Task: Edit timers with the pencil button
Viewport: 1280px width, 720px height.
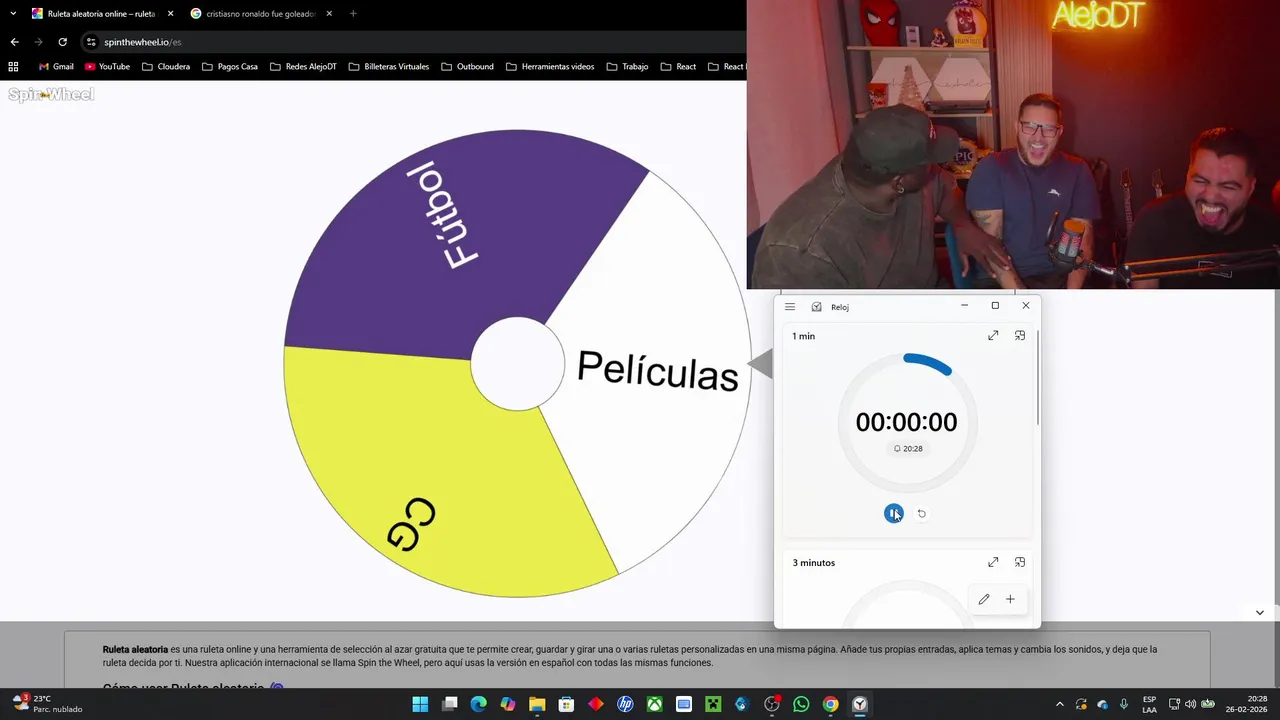Action: click(984, 599)
